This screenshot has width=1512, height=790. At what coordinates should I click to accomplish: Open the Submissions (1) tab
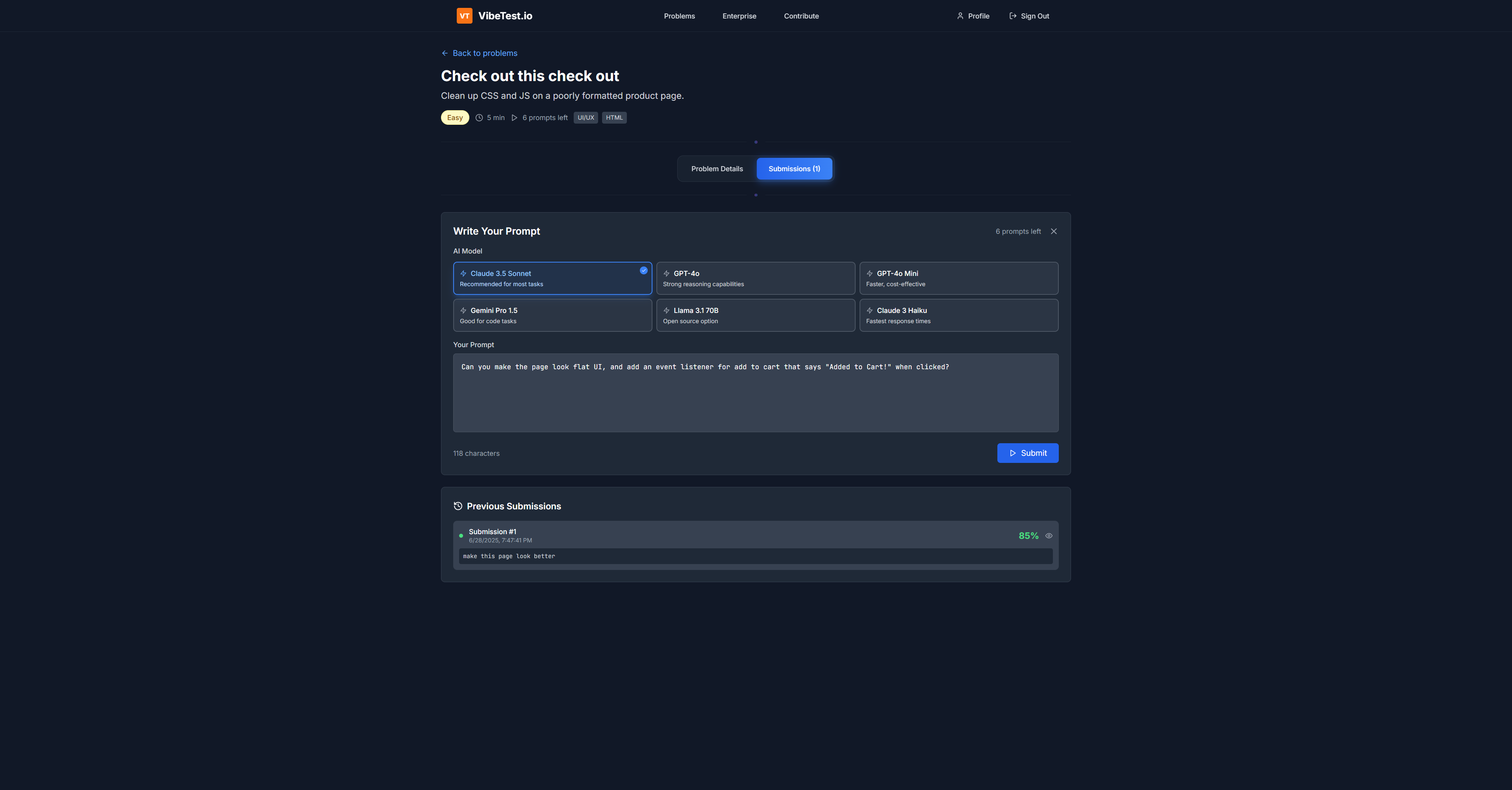pos(793,169)
